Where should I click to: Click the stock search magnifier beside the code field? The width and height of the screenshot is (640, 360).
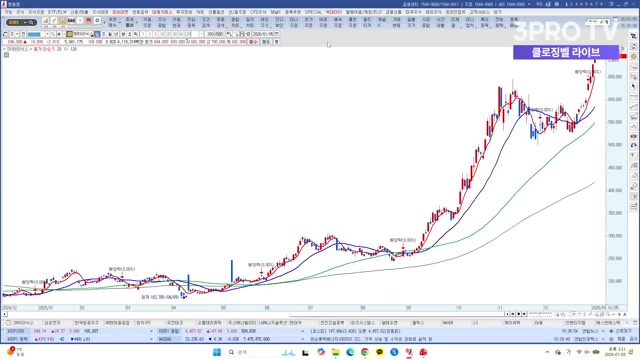pyautogui.click(x=53, y=34)
